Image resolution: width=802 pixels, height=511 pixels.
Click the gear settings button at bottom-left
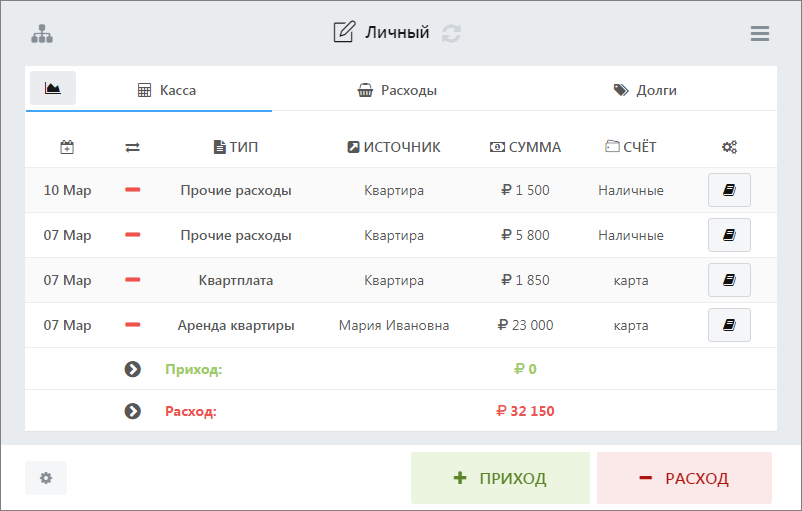pyautogui.click(x=46, y=478)
